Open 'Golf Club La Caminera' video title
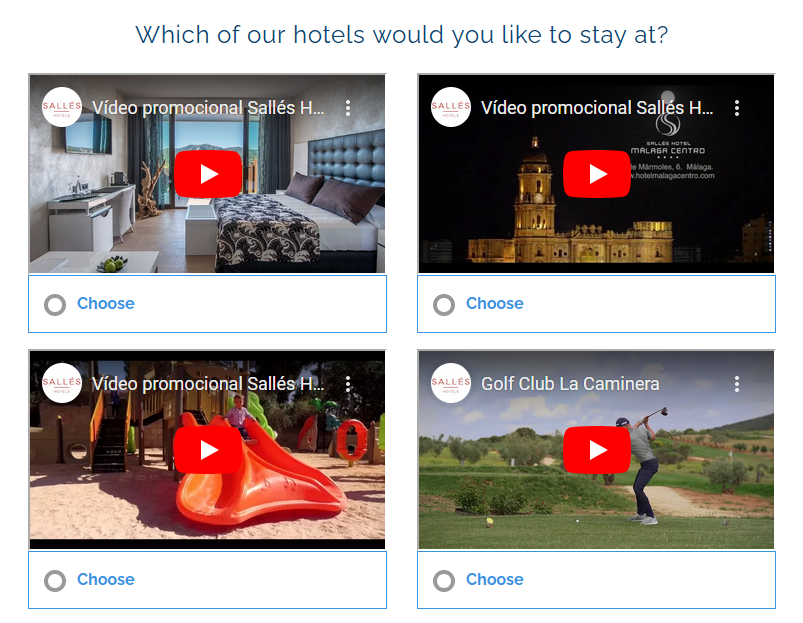This screenshot has height=623, width=803. (570, 384)
